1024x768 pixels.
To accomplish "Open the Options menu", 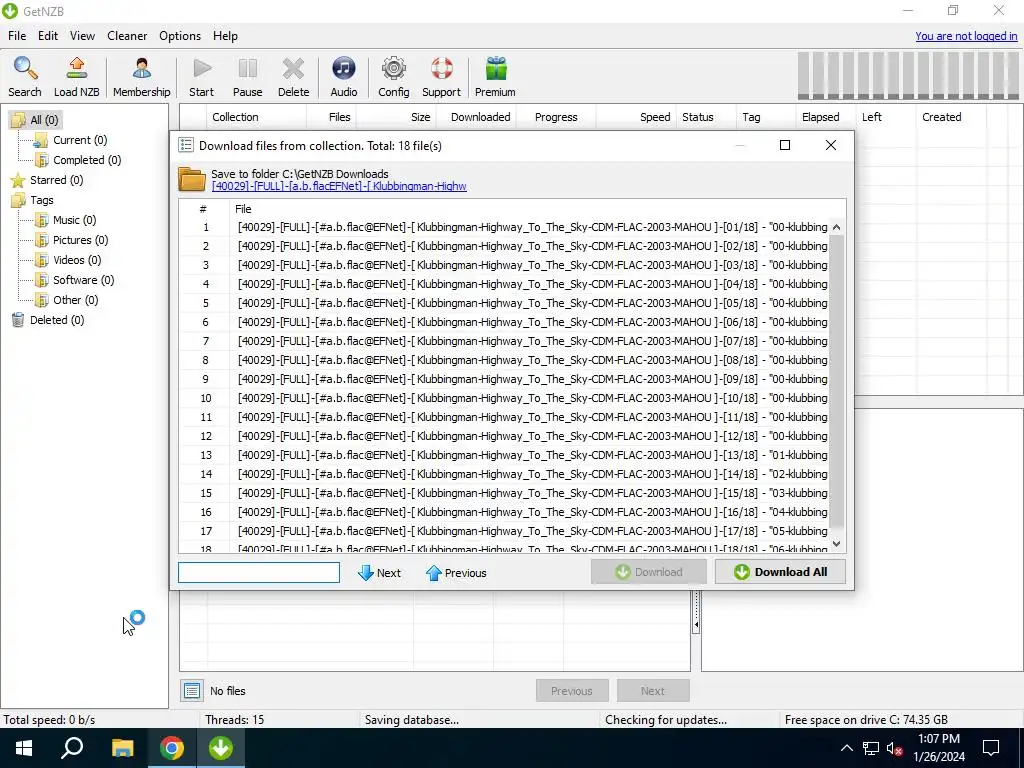I will pos(180,36).
